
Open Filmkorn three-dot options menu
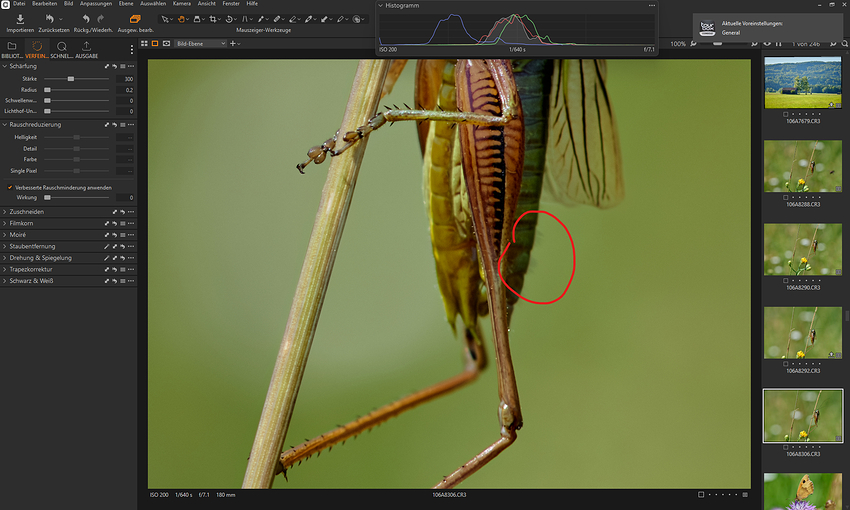131,223
